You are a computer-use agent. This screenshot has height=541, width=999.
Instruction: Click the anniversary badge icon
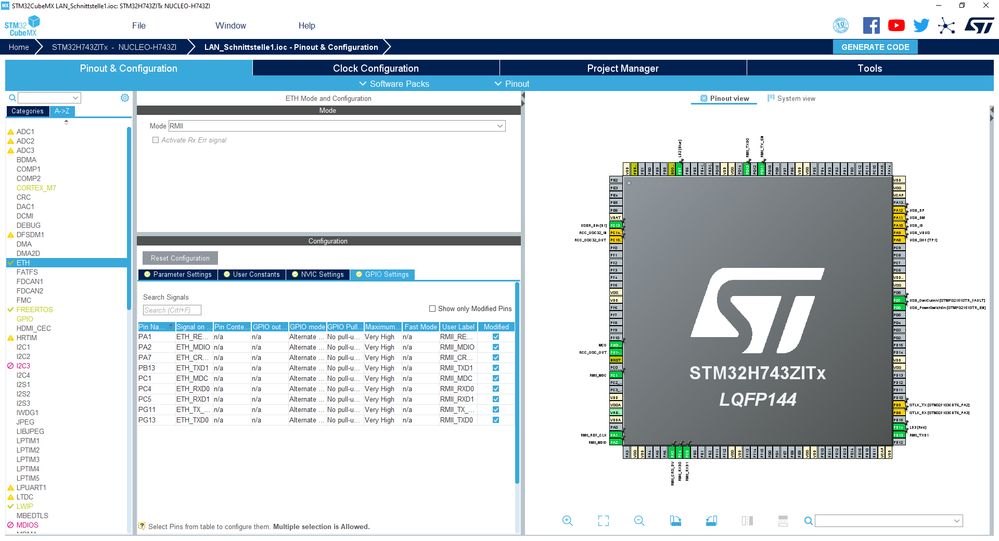point(841,25)
